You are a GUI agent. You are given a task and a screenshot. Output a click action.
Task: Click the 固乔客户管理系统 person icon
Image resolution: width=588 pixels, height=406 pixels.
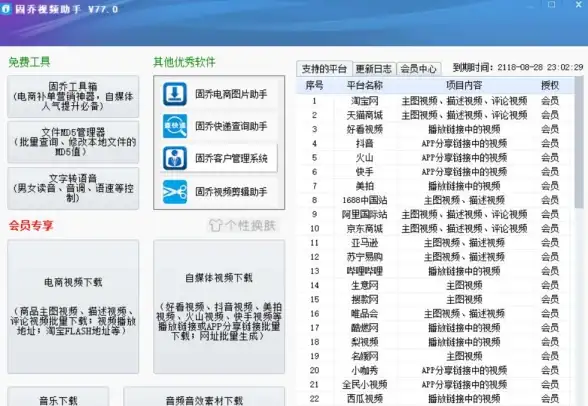[175, 158]
